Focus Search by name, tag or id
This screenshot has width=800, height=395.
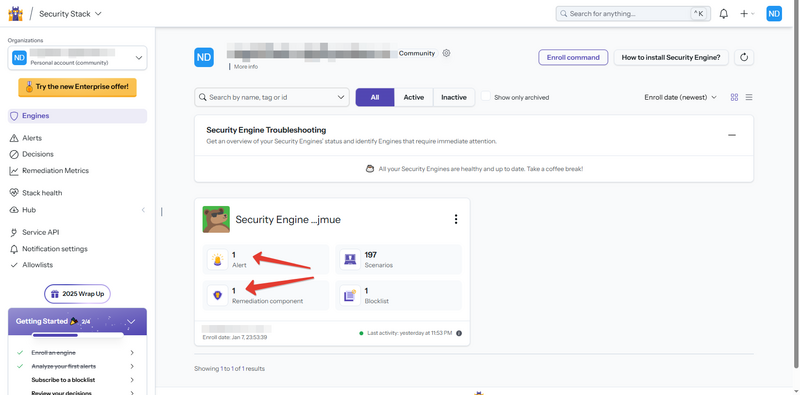pyautogui.click(x=272, y=97)
